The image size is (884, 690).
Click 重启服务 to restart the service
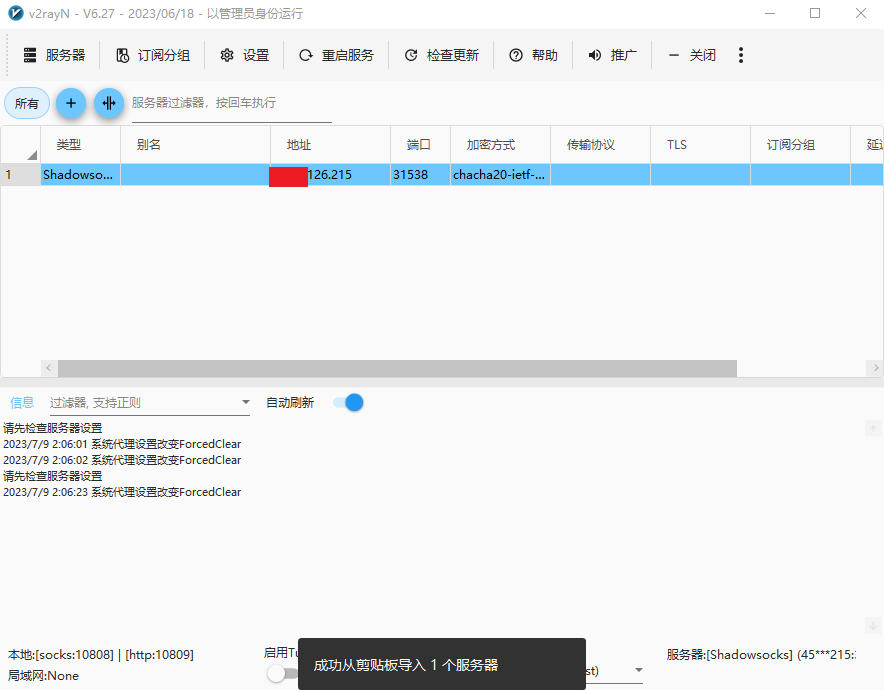pyautogui.click(x=337, y=55)
